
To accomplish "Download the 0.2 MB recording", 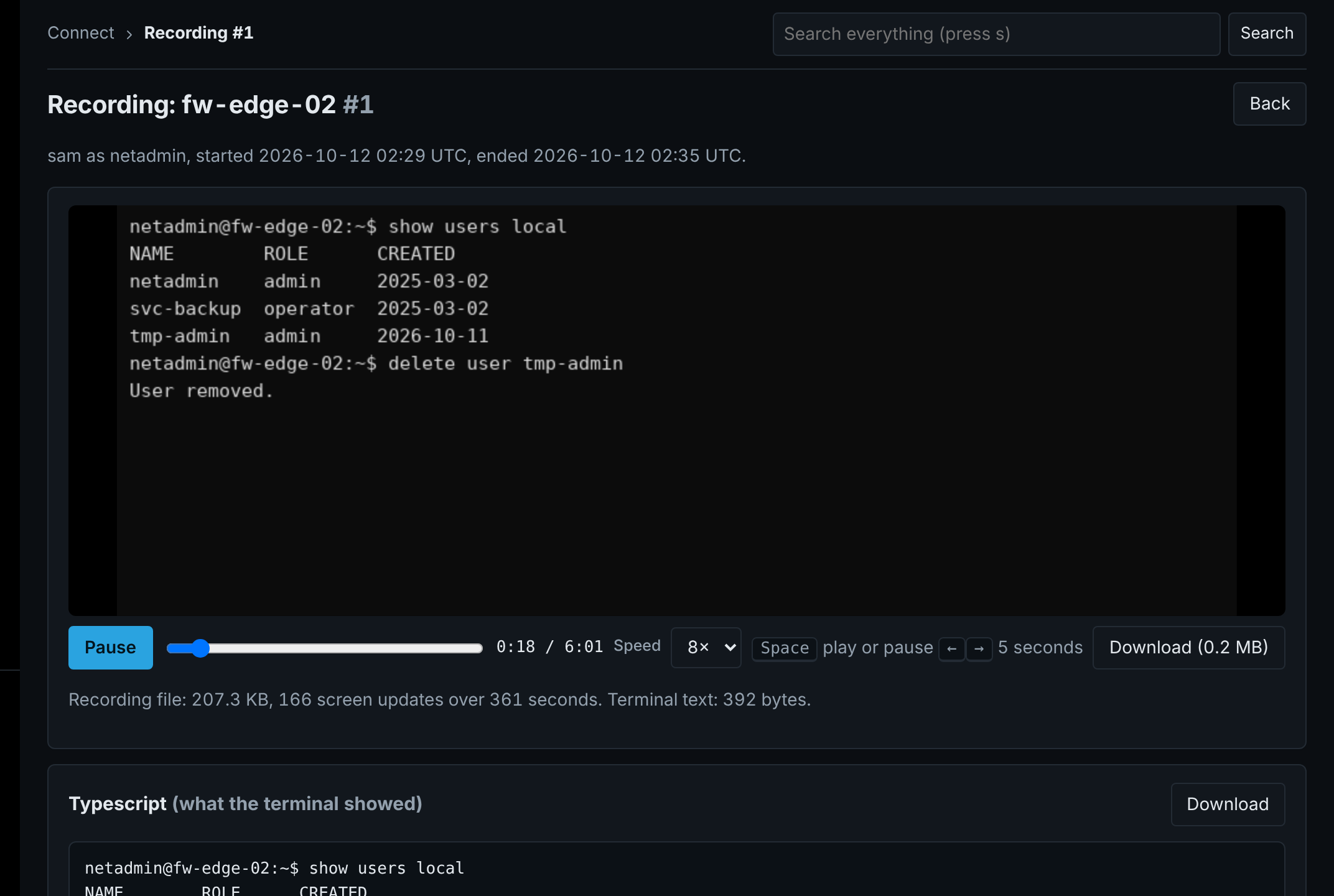I will (1189, 648).
